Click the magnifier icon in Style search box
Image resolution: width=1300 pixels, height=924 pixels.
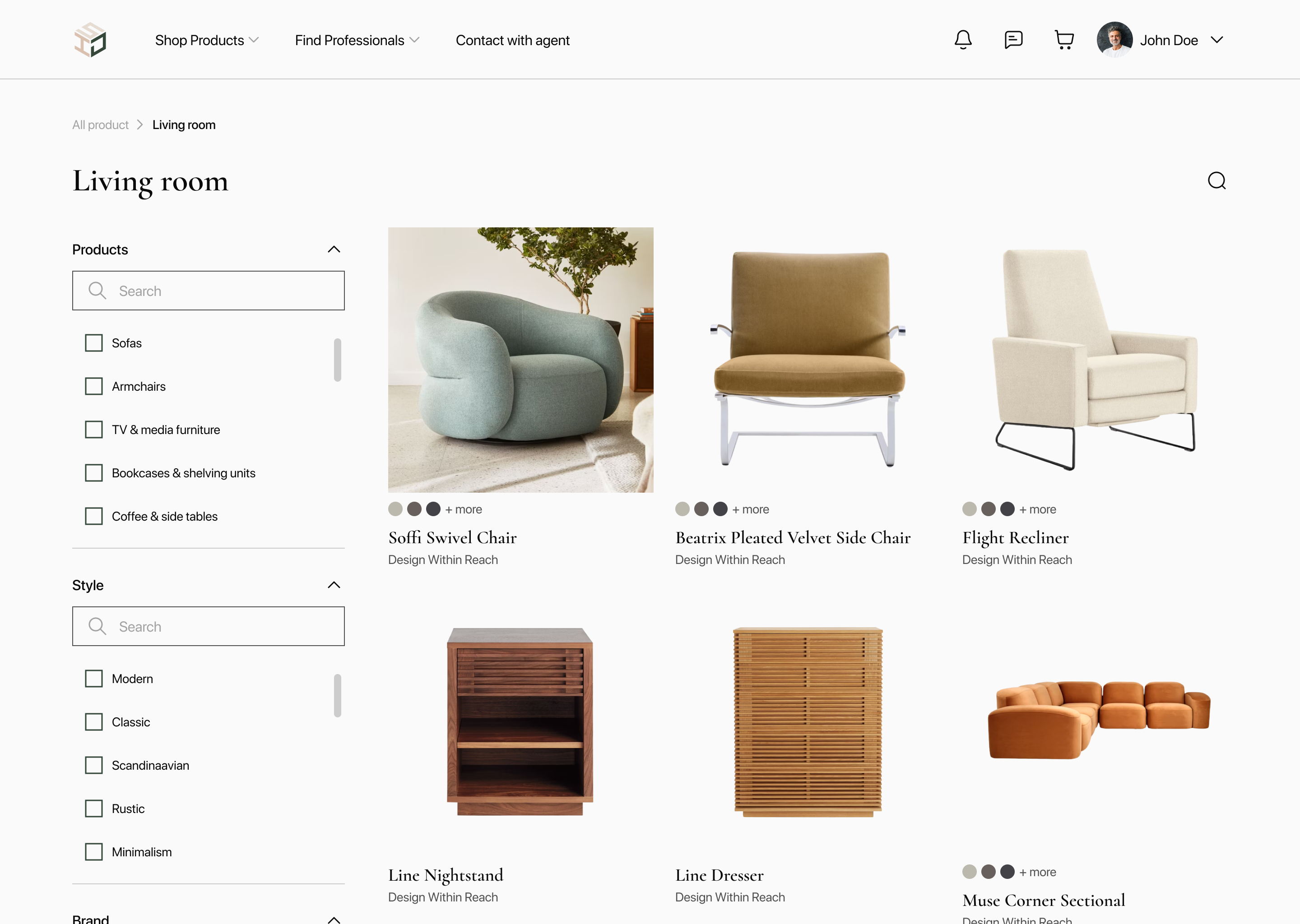point(97,626)
